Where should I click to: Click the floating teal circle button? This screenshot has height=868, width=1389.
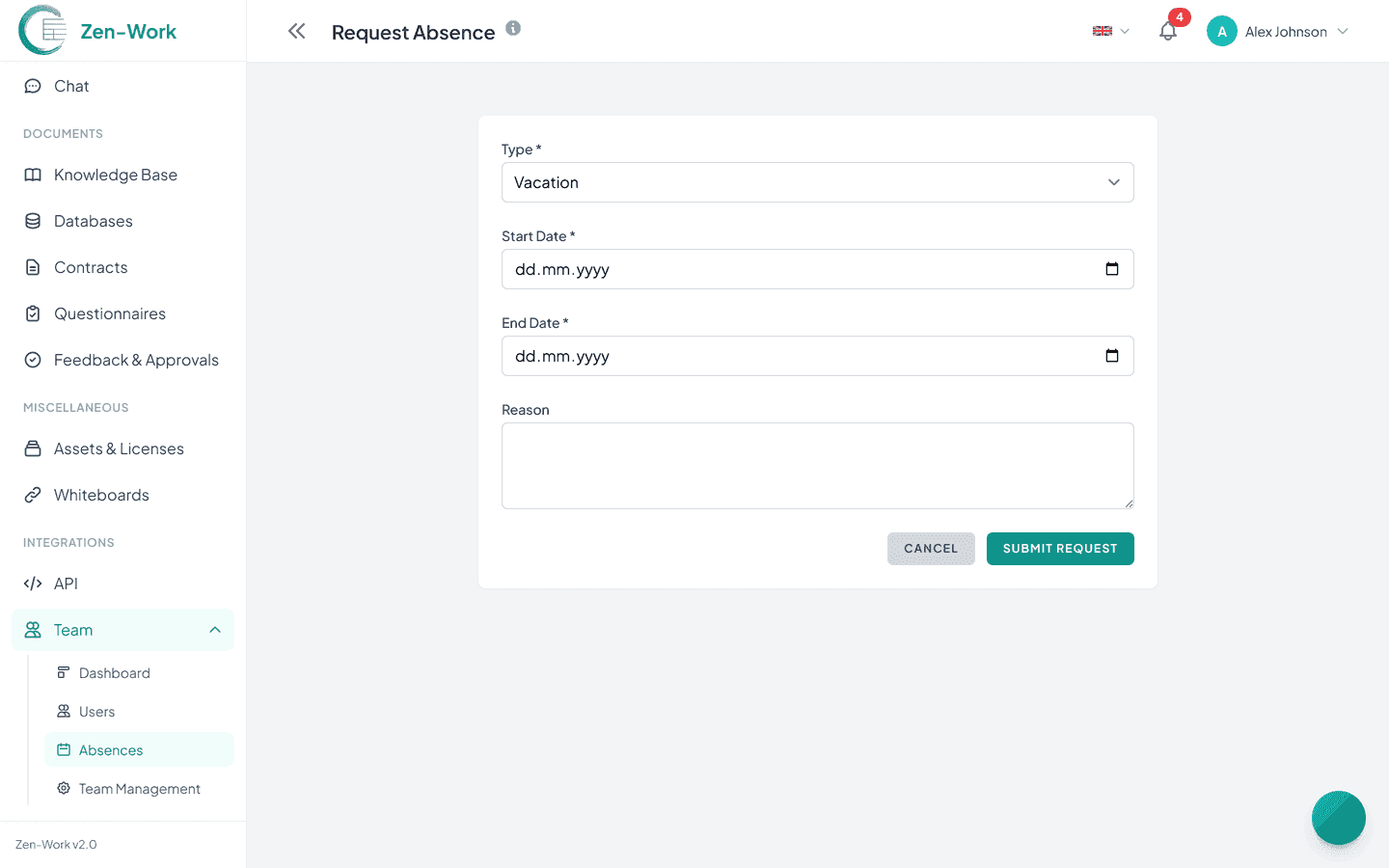pos(1339,818)
